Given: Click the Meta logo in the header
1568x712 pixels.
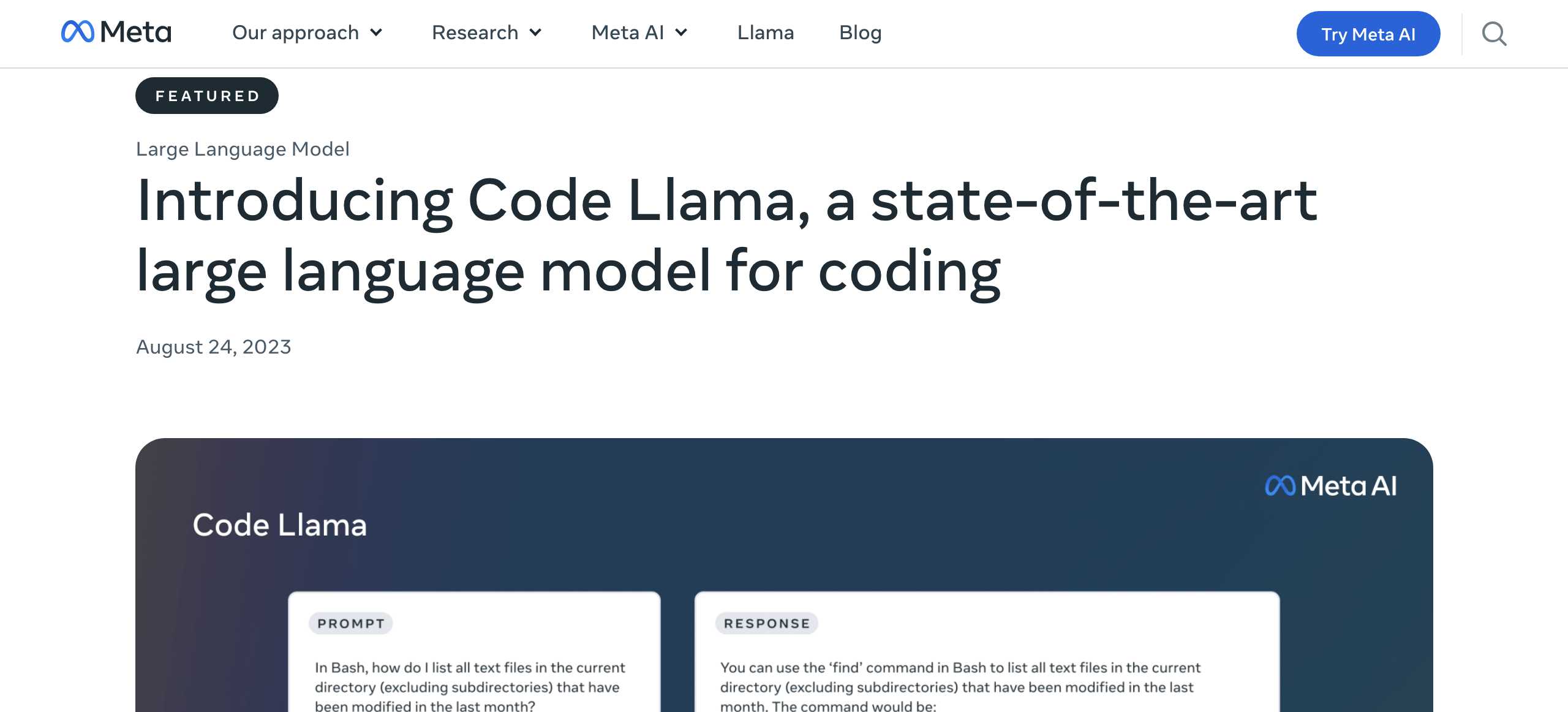Looking at the screenshot, I should coord(116,32).
